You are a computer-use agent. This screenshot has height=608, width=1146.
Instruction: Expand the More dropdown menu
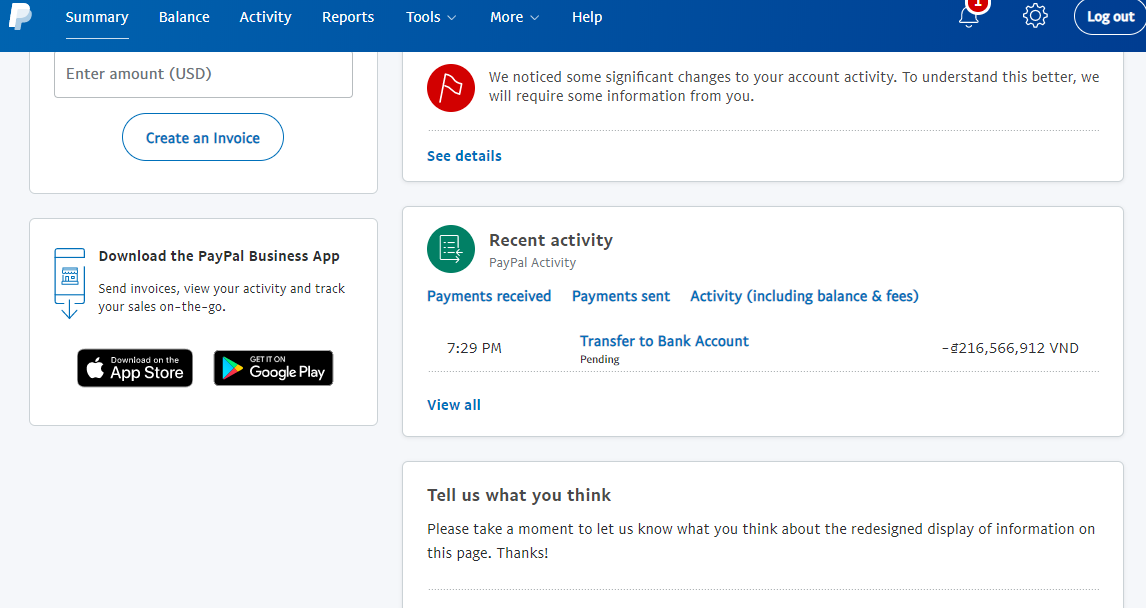click(x=514, y=17)
